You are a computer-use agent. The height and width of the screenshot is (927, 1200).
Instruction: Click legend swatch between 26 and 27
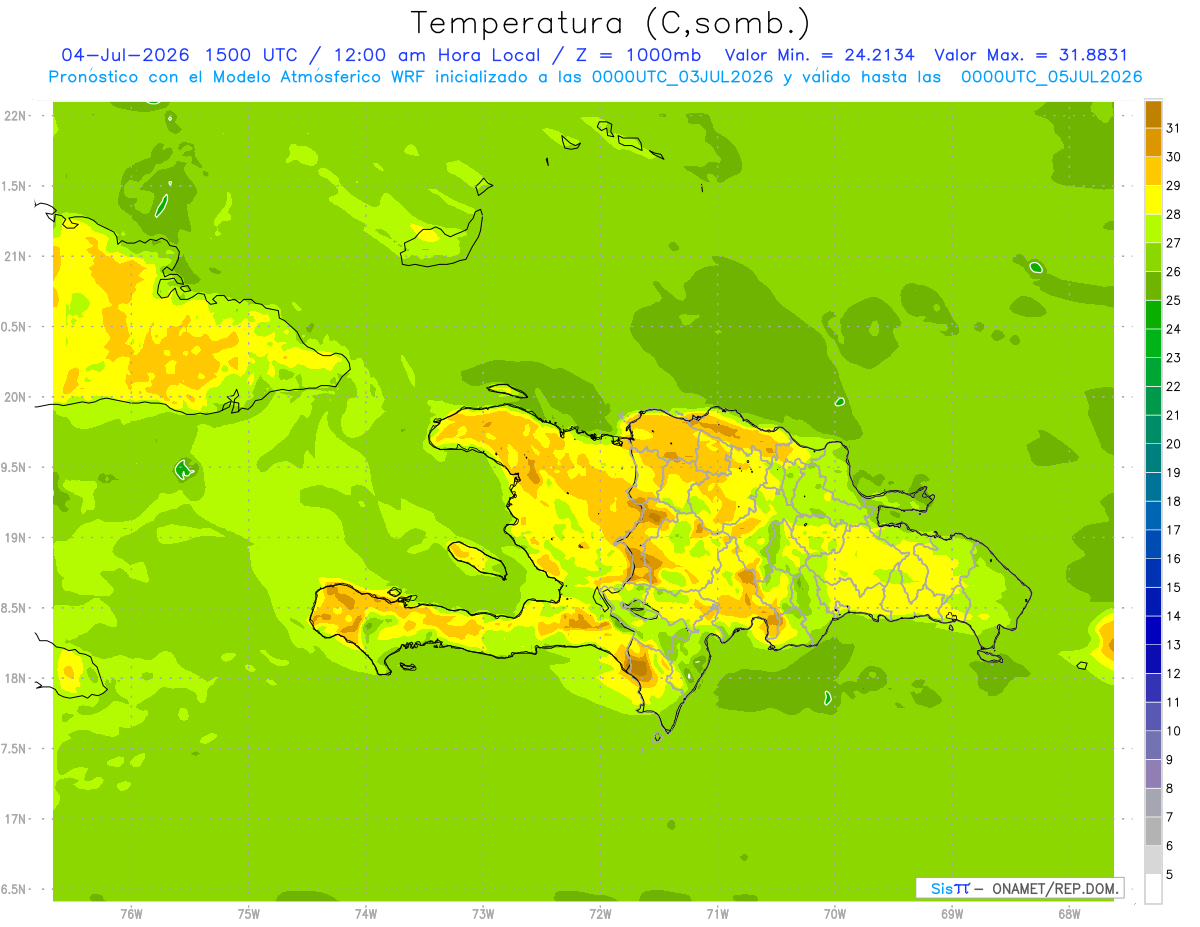[x=1153, y=257]
